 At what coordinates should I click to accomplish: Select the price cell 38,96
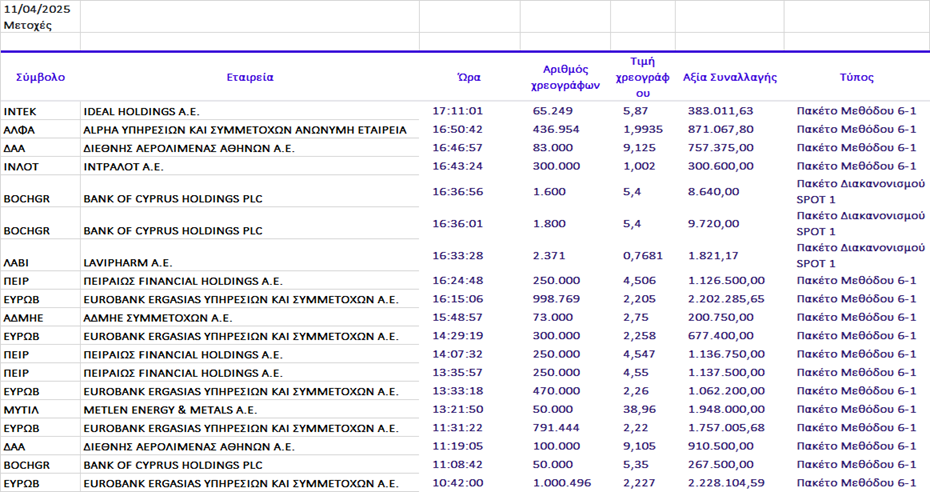coord(638,409)
